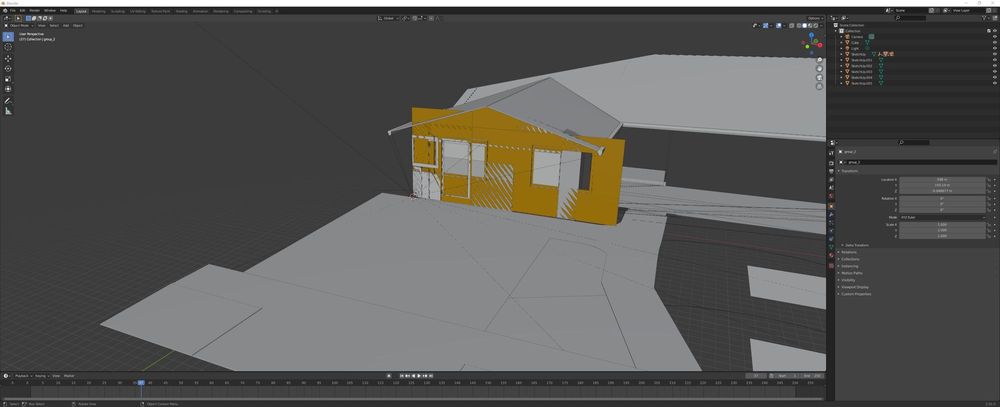This screenshot has height=407, width=1000.
Task: Select the Measure tool
Action: pos(8,111)
